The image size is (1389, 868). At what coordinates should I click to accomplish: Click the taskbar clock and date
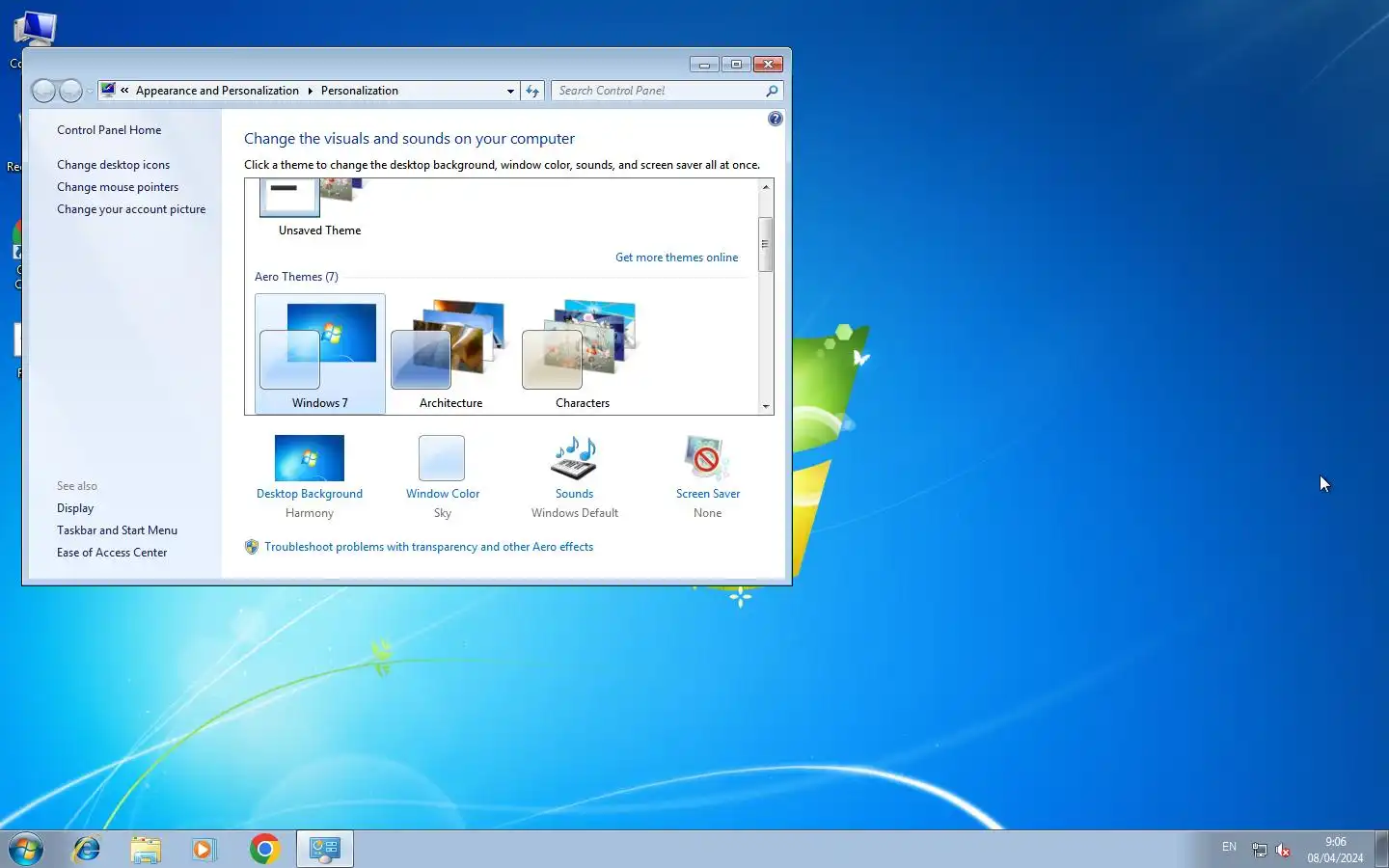point(1335,850)
